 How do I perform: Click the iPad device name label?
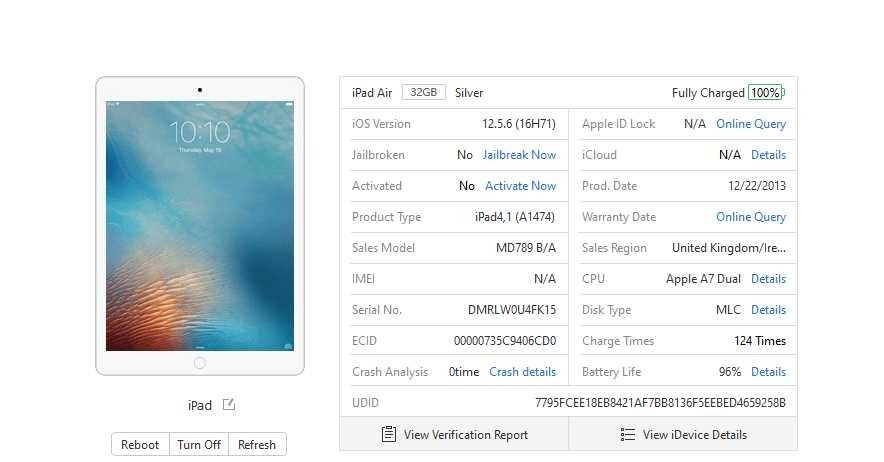200,405
